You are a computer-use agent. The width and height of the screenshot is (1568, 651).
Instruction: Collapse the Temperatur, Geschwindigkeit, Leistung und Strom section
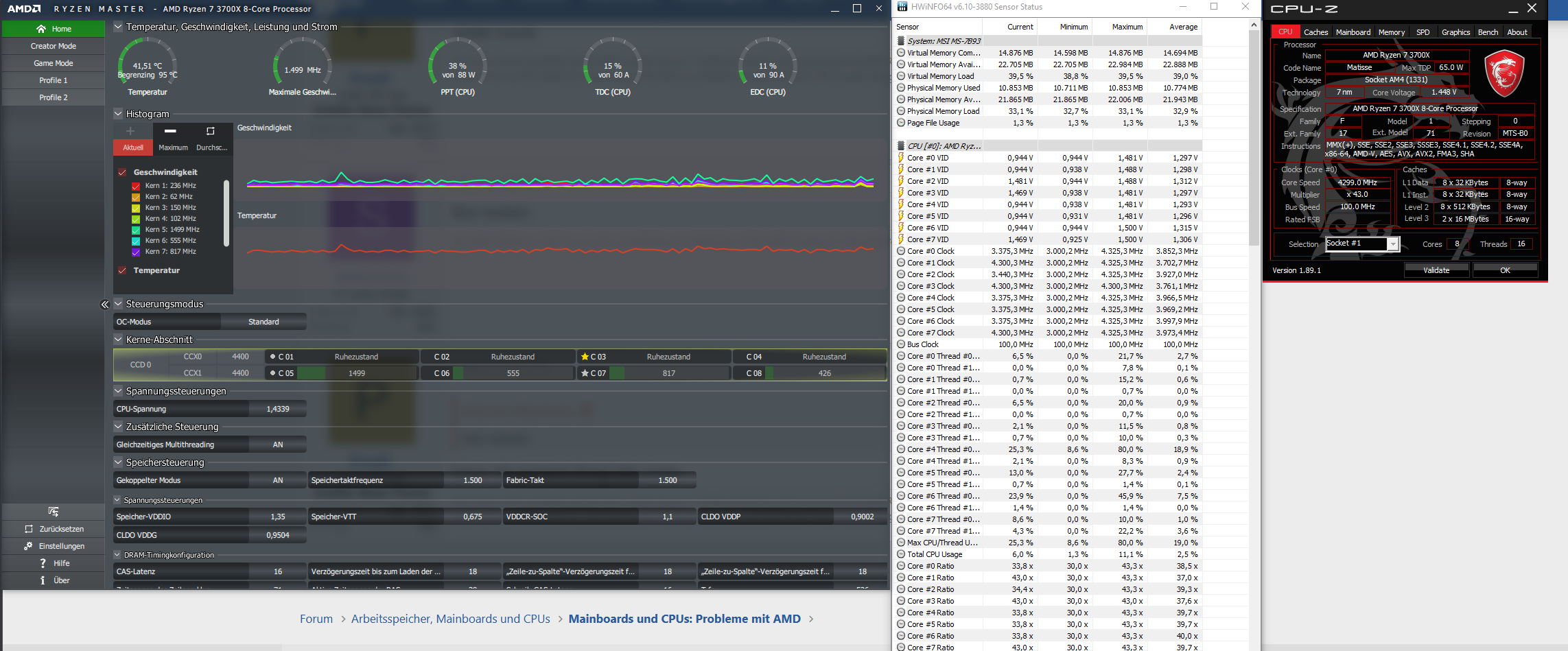pyautogui.click(x=118, y=27)
